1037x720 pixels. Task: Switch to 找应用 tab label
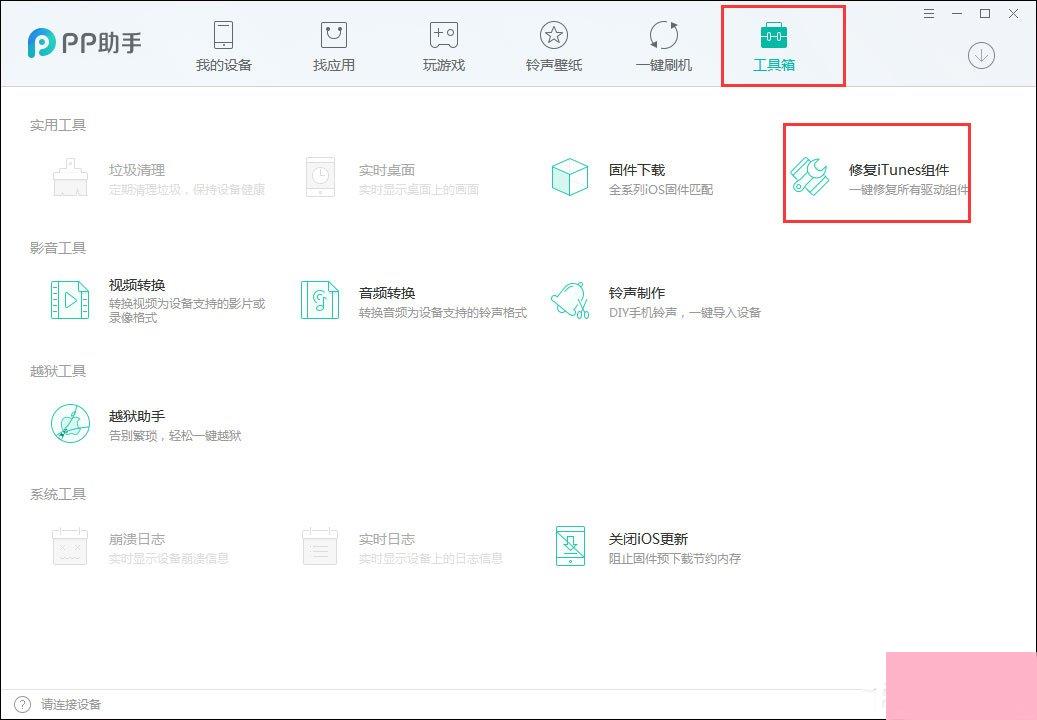pos(334,65)
